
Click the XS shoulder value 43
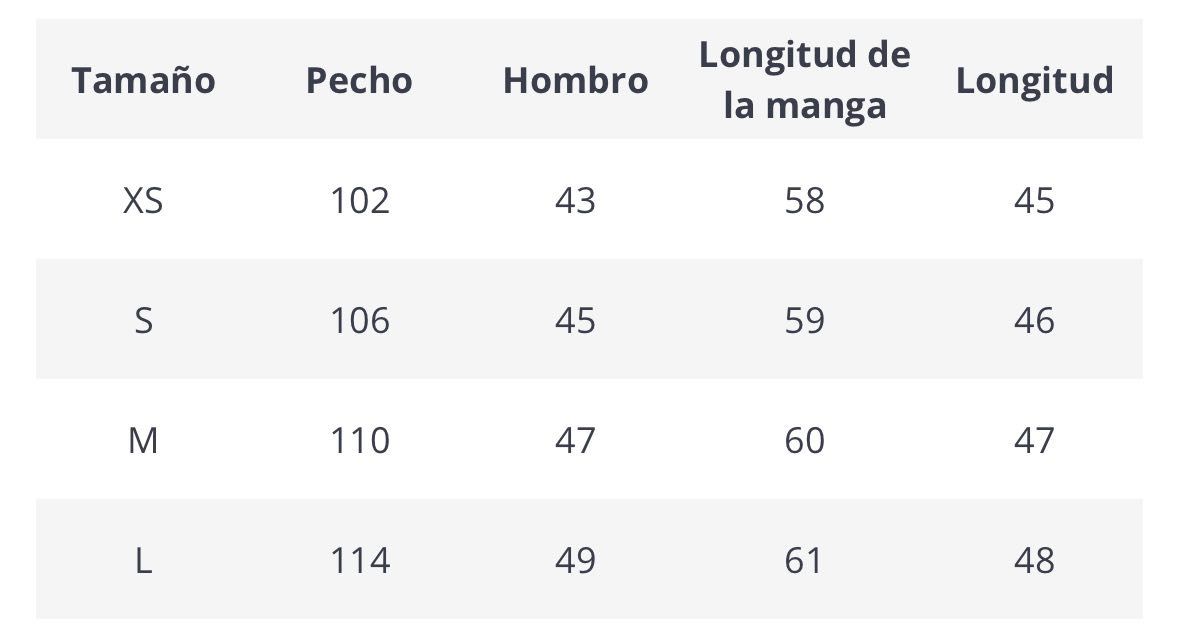pyautogui.click(x=575, y=201)
